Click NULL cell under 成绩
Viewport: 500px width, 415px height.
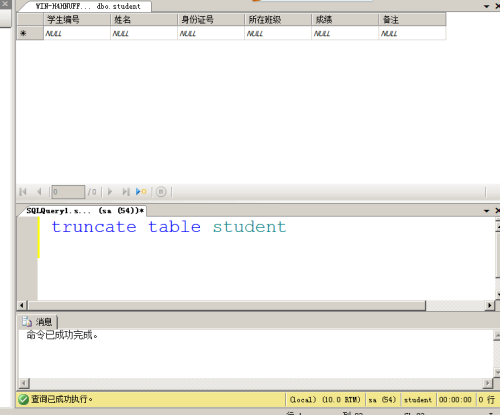345,33
